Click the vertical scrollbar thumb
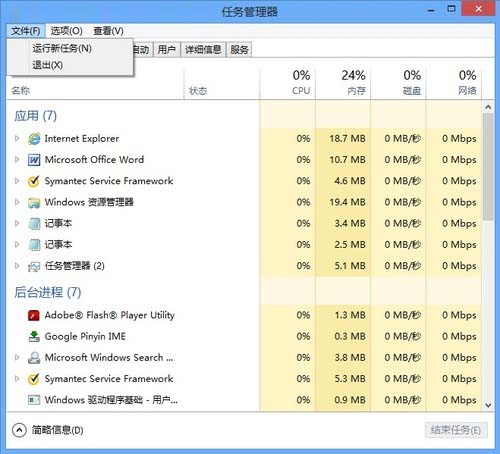This screenshot has width=500, height=454. coord(488,167)
